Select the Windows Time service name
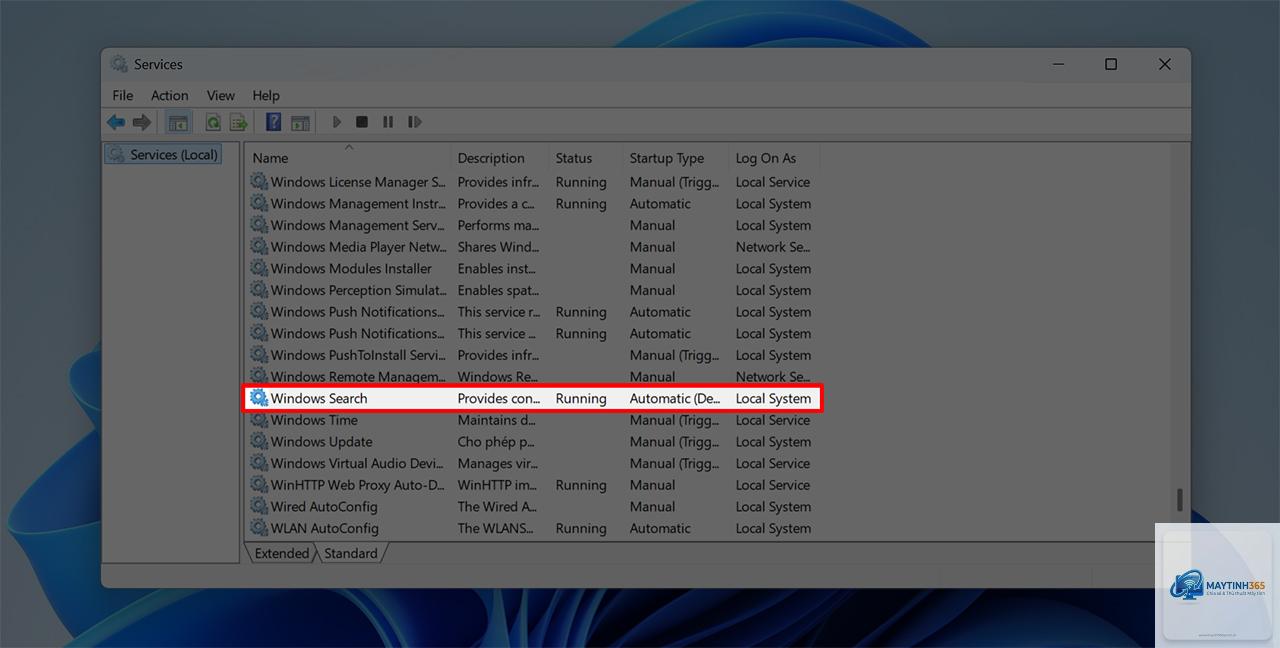The image size is (1280, 648). pos(314,420)
